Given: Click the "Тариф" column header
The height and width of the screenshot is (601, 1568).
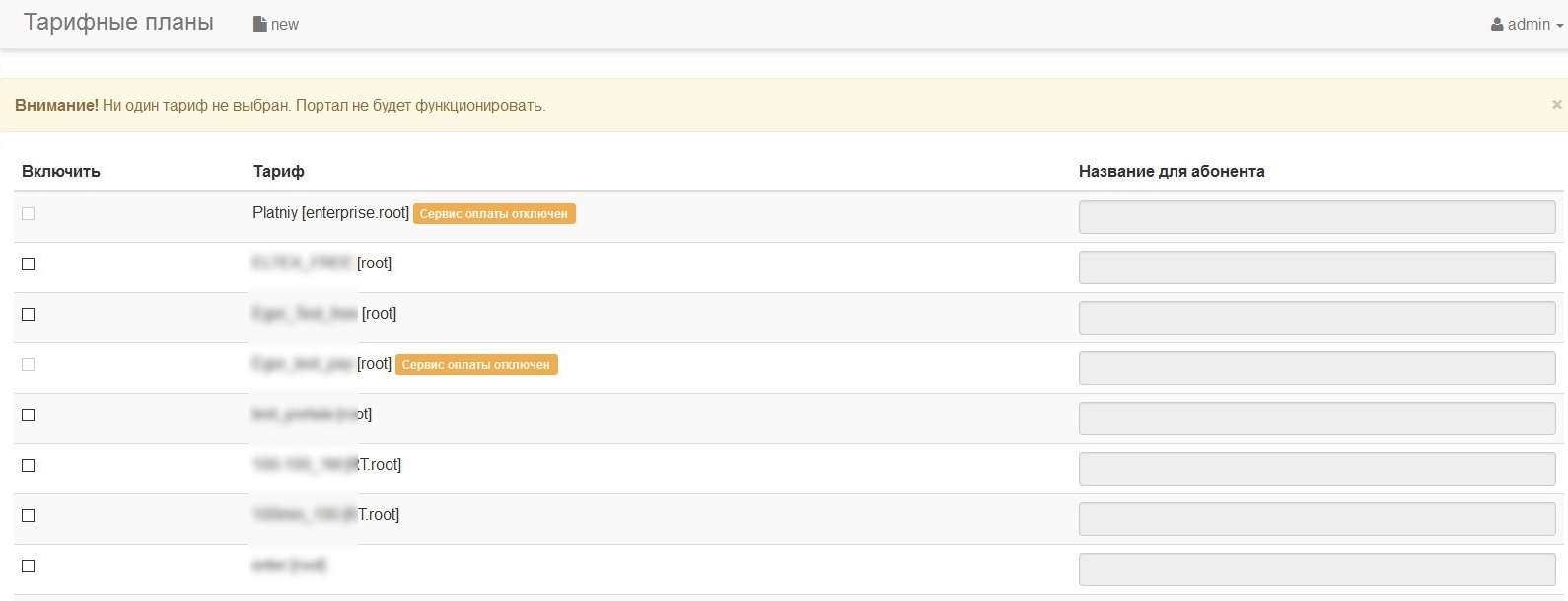Looking at the screenshot, I should [279, 171].
